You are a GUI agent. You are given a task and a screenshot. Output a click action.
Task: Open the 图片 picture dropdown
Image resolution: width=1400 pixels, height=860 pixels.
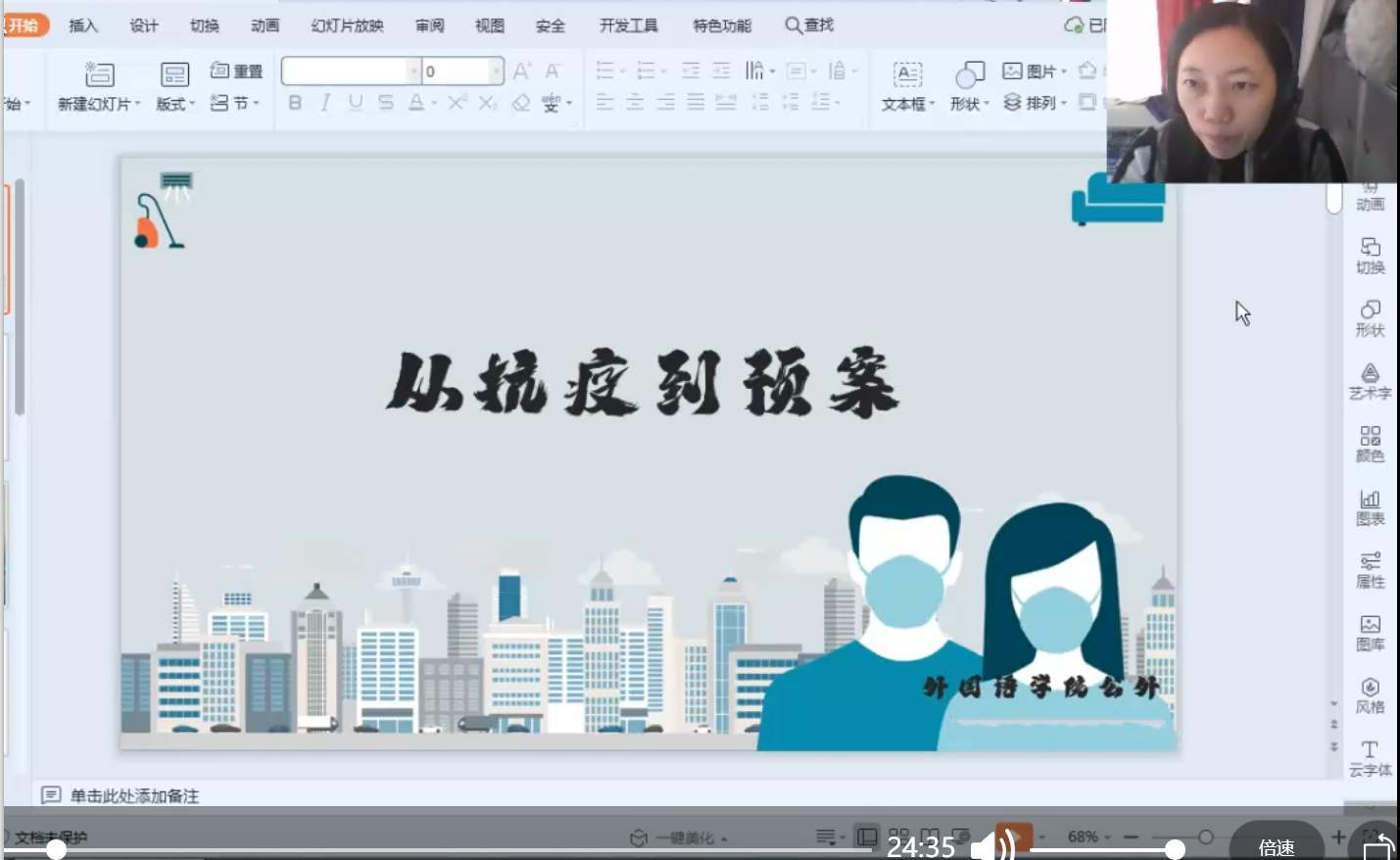tap(1035, 72)
